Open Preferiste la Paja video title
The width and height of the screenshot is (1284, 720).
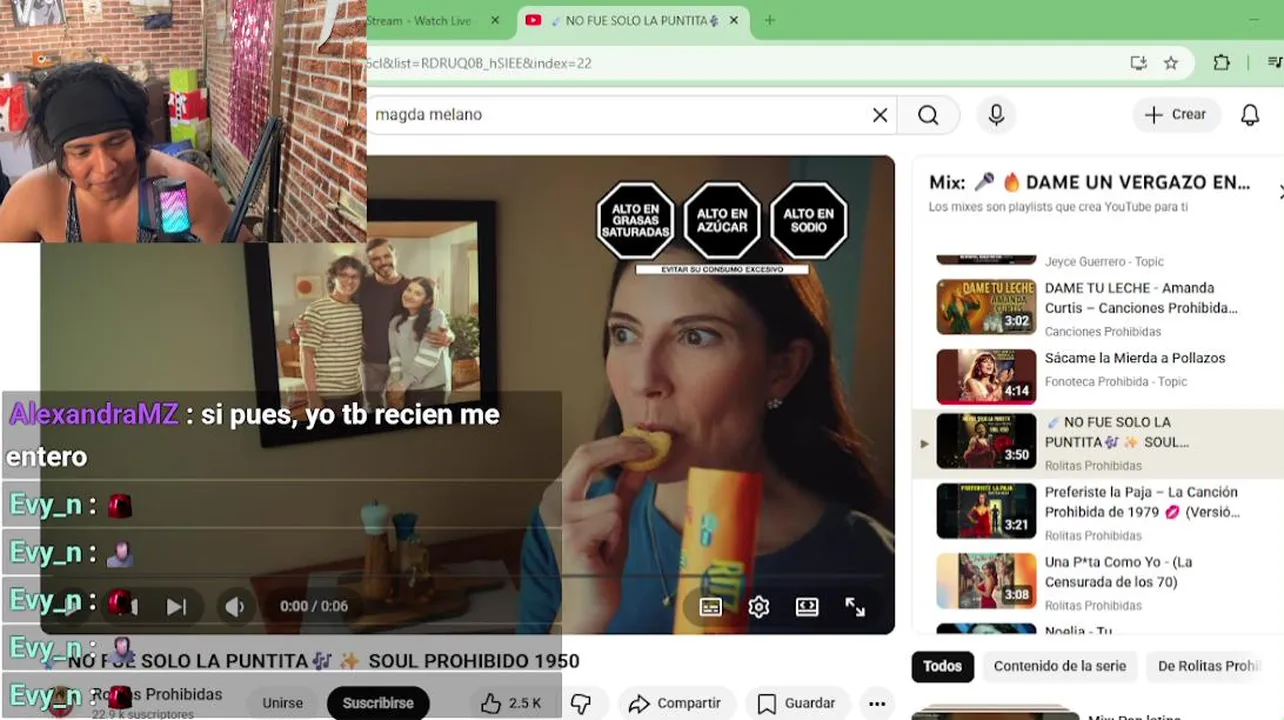(1142, 502)
